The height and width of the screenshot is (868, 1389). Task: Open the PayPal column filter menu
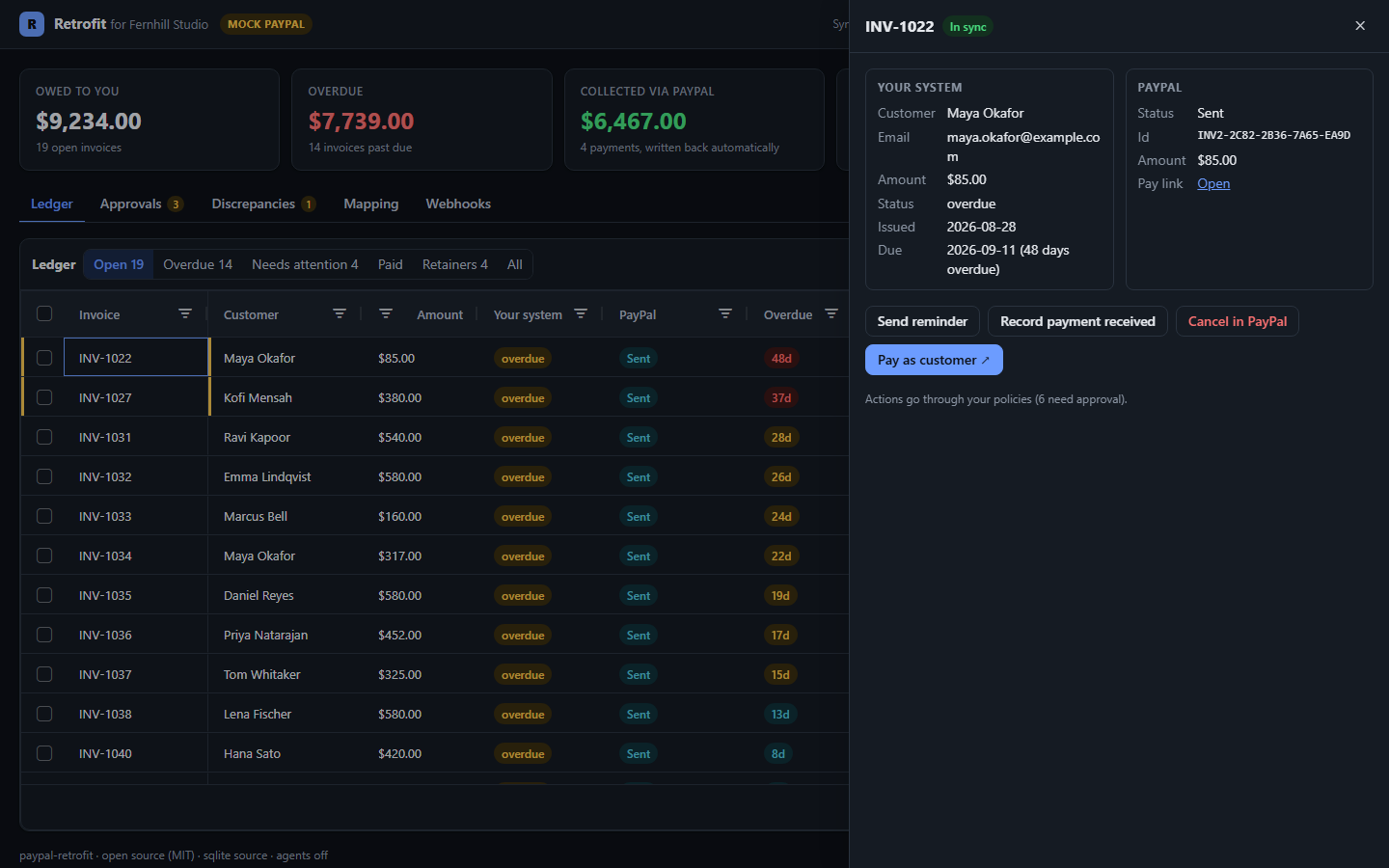pyautogui.click(x=725, y=313)
